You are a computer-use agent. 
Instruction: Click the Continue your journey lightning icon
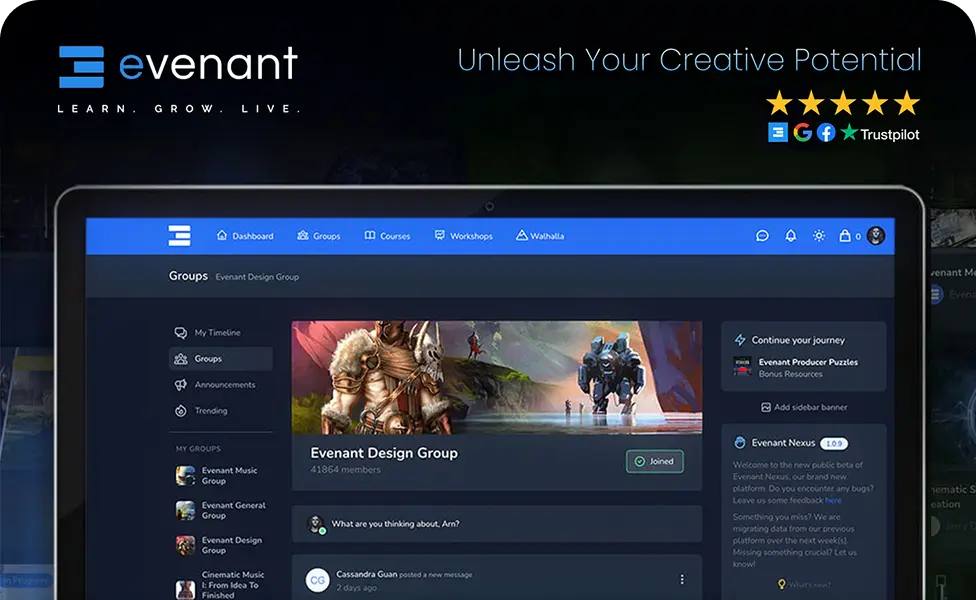(x=740, y=340)
